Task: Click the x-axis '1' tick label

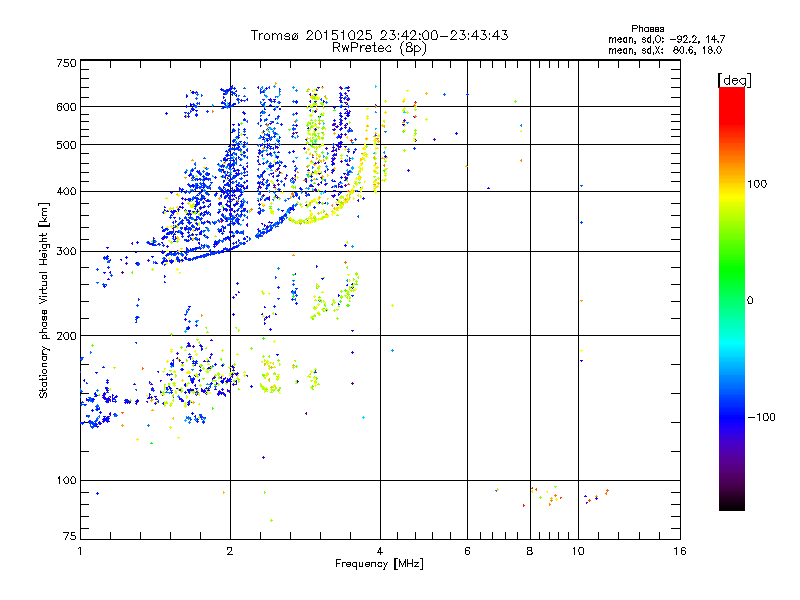Action: pos(80,551)
